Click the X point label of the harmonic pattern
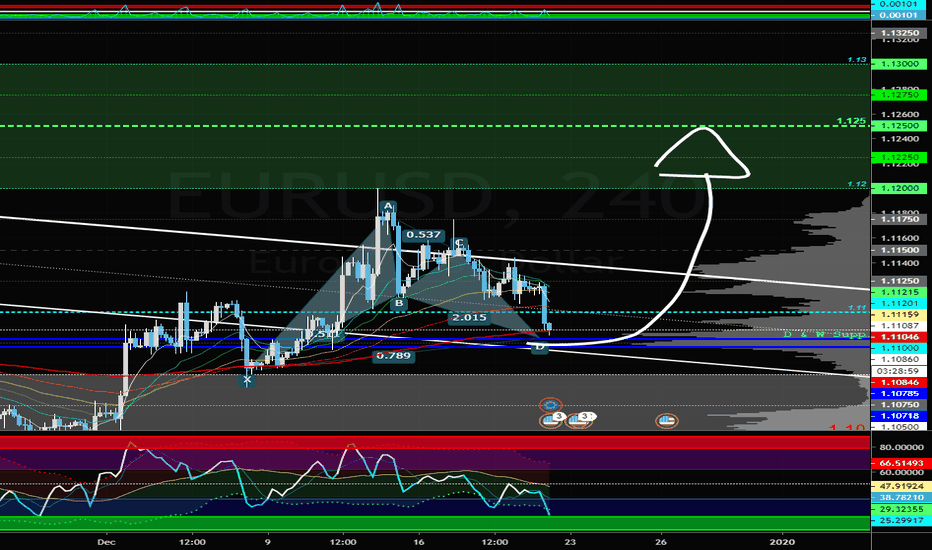The width and height of the screenshot is (932, 550). click(x=249, y=379)
